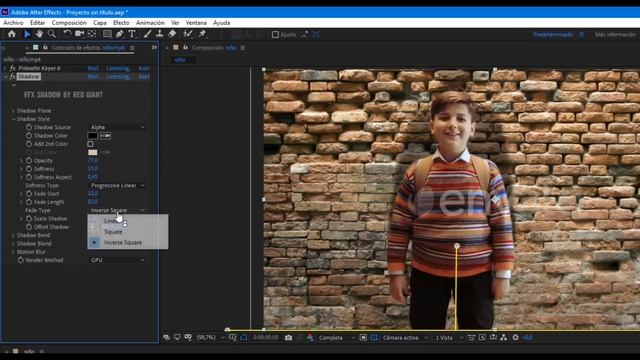Choose Linear from Fade Type list
640x360 pixels.
[x=127, y=221]
